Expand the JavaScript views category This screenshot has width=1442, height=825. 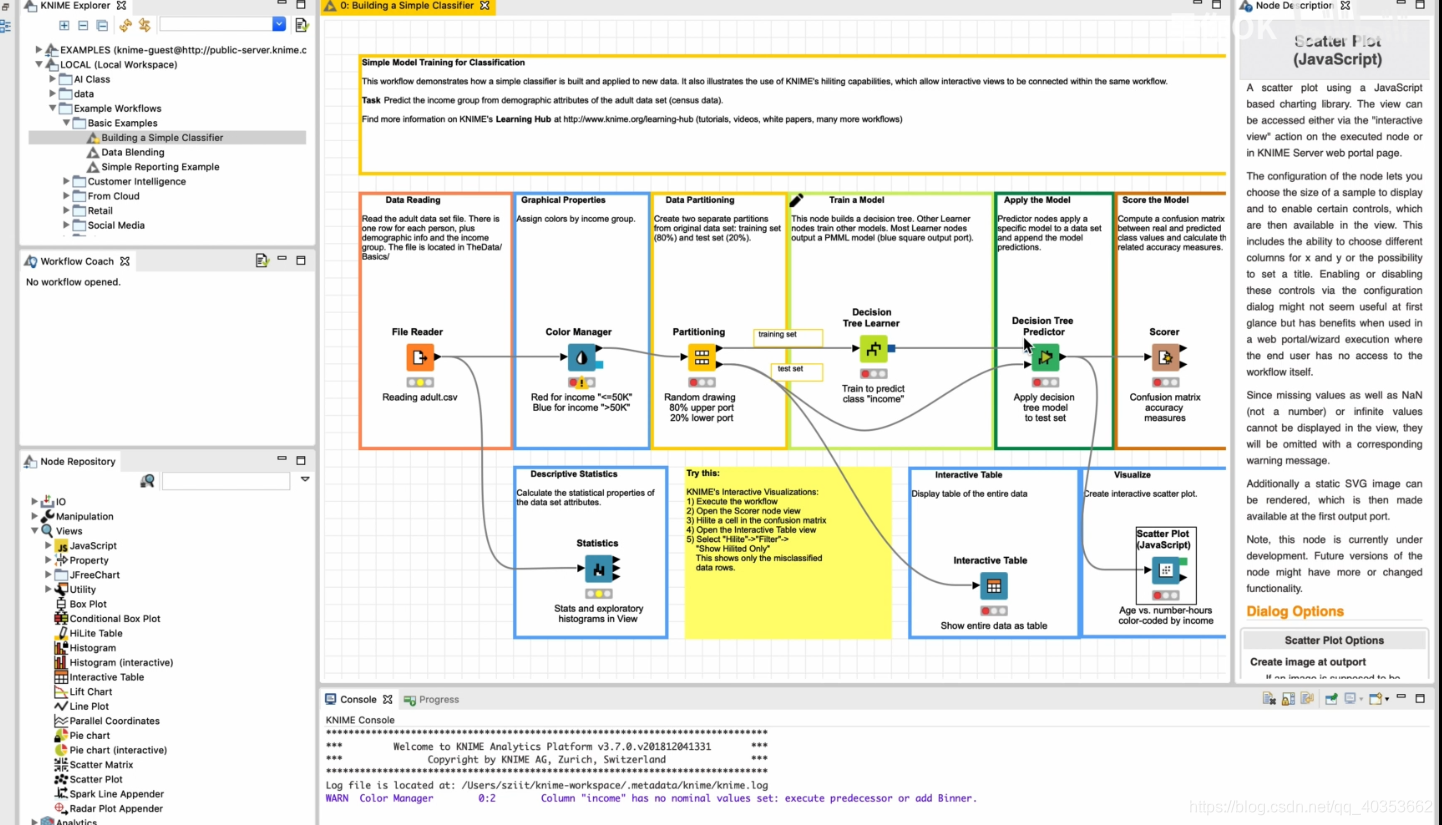pos(48,546)
